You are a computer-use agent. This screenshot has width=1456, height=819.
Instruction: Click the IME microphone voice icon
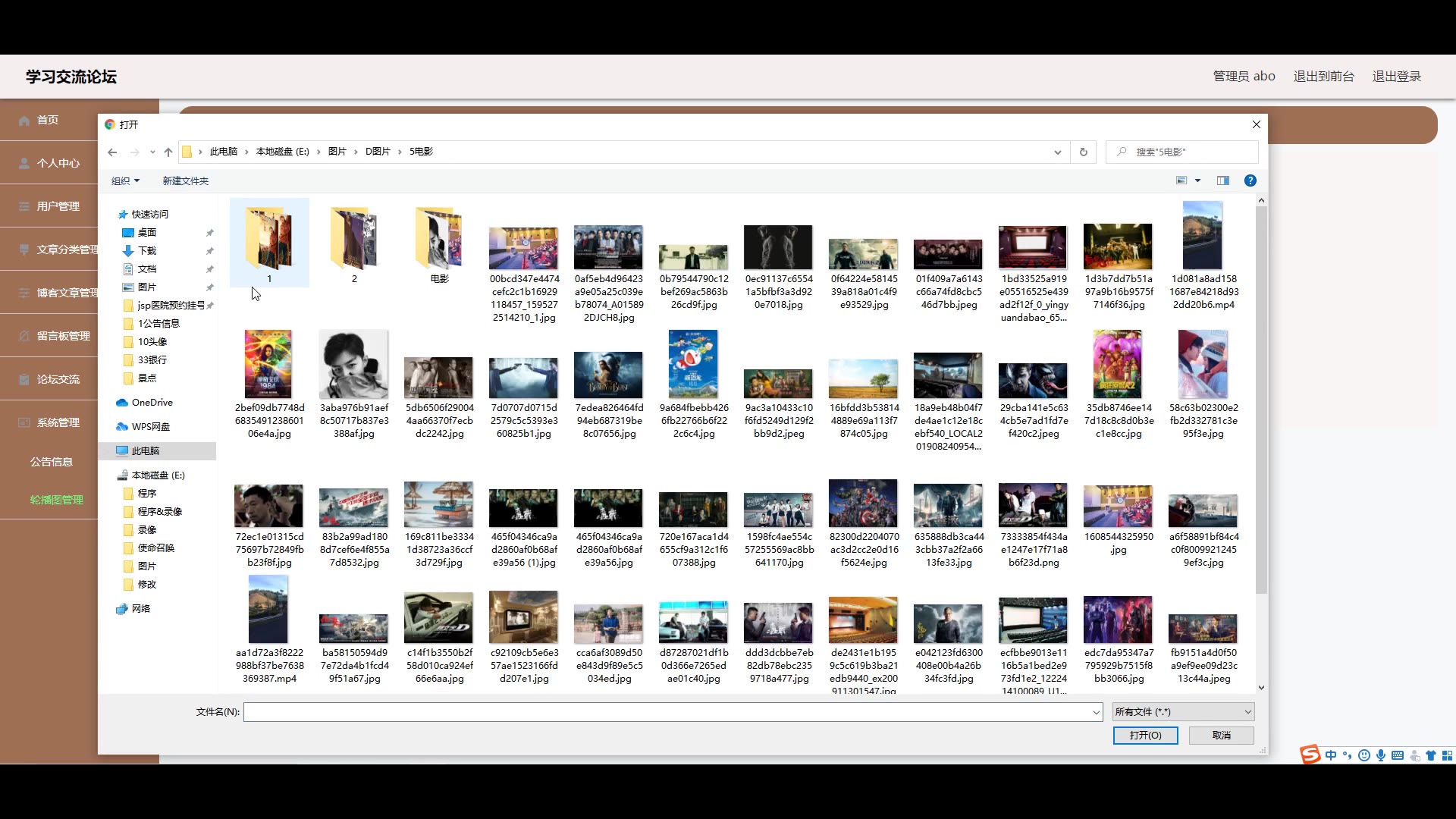click(1381, 755)
